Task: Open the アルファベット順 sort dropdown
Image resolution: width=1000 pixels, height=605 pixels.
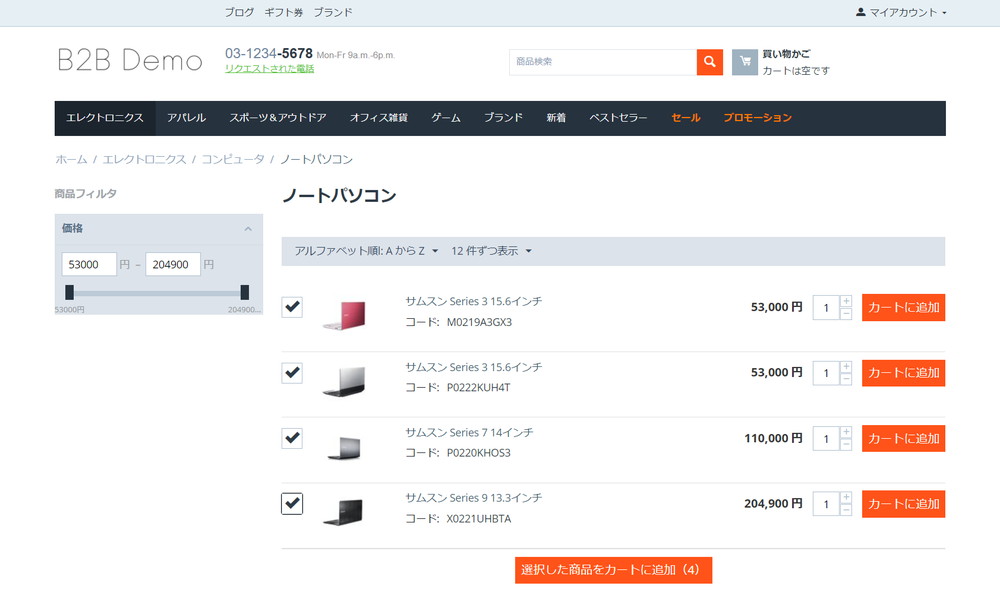Action: (366, 251)
